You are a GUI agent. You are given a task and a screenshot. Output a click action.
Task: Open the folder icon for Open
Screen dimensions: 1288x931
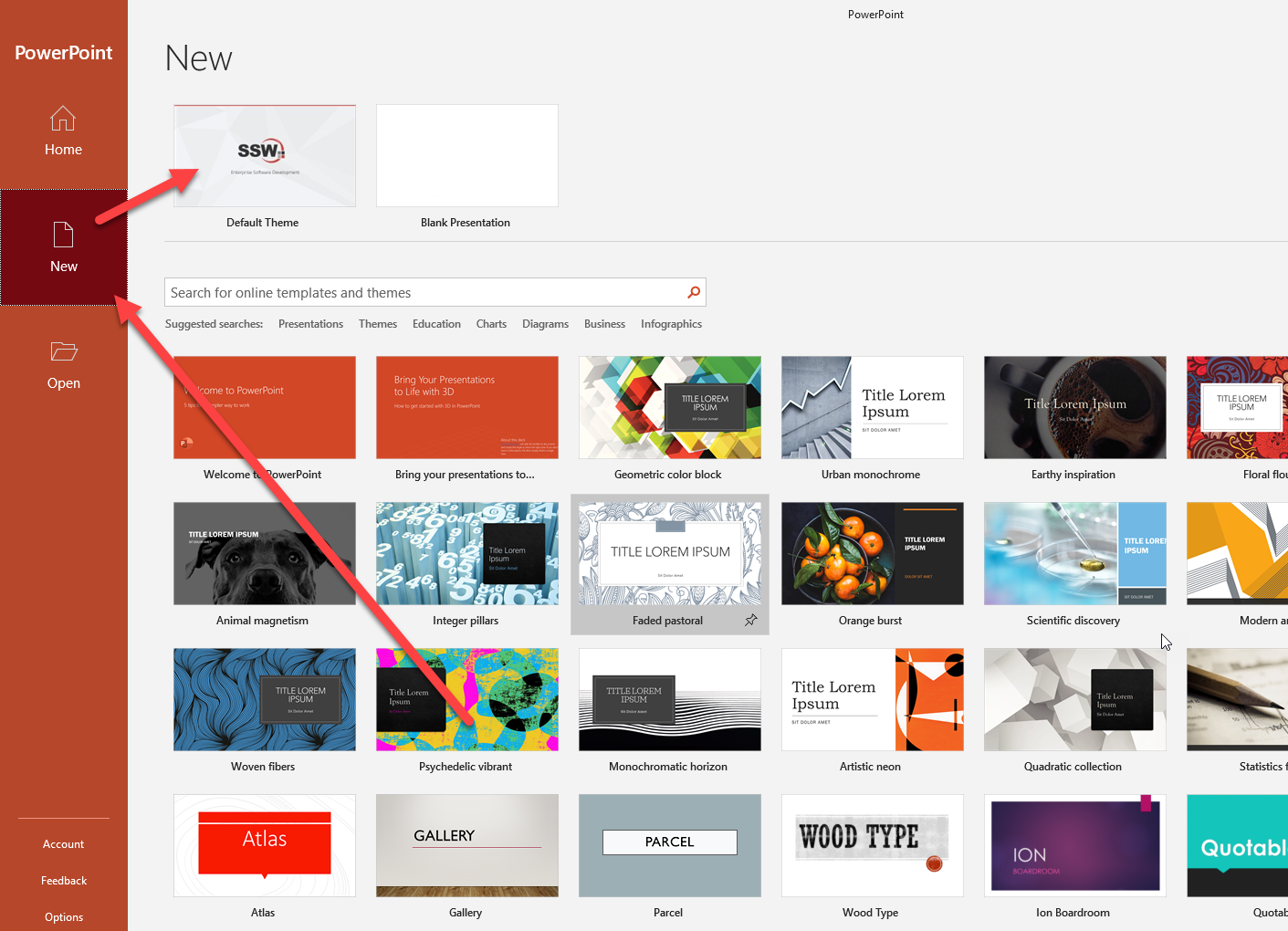63,351
